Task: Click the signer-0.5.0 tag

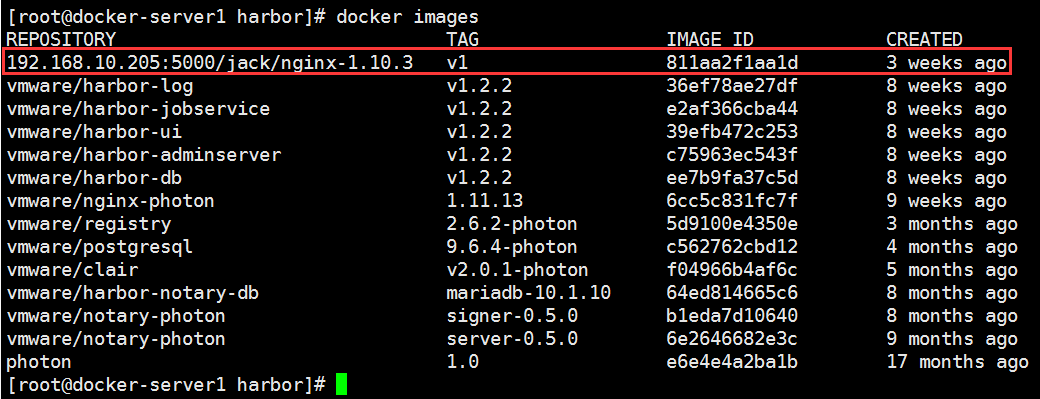Action: click(512, 316)
